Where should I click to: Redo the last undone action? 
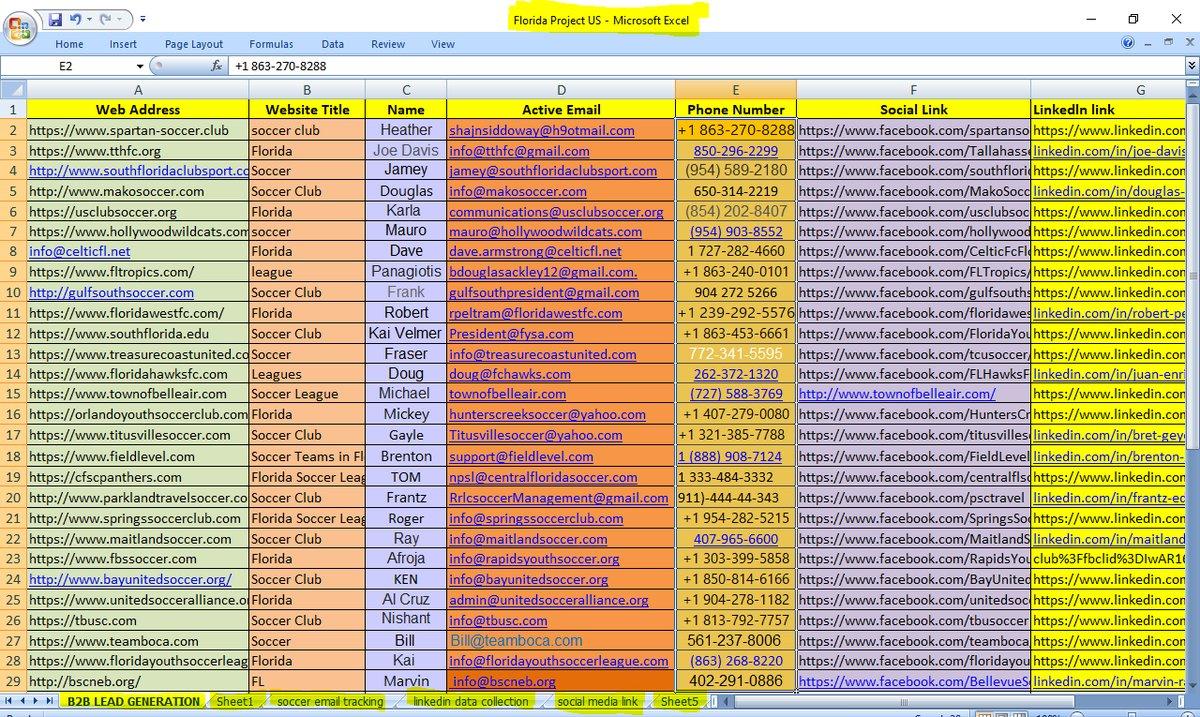tap(107, 18)
